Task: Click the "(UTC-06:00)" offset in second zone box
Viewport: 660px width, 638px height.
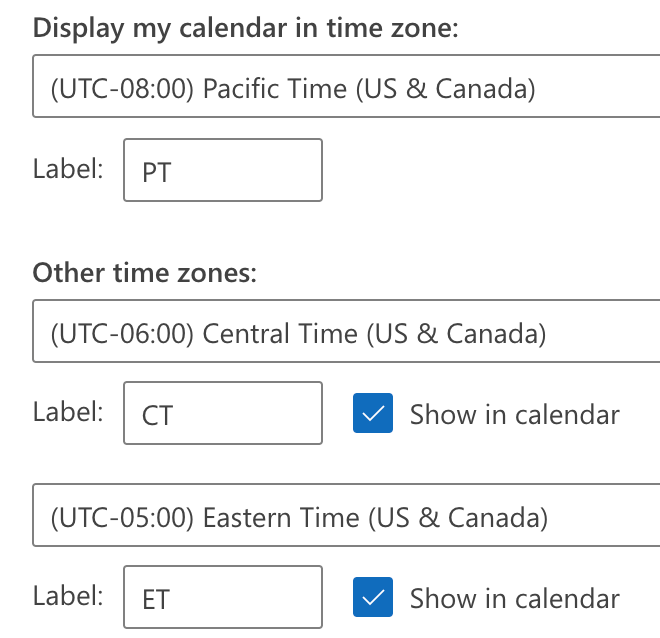Action: [x=120, y=333]
